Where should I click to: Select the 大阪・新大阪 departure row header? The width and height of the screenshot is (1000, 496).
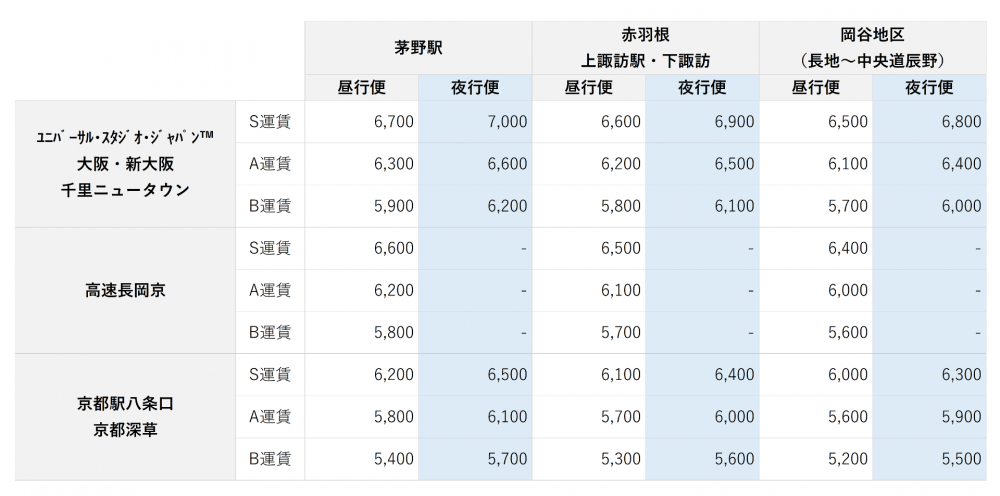coord(125,163)
